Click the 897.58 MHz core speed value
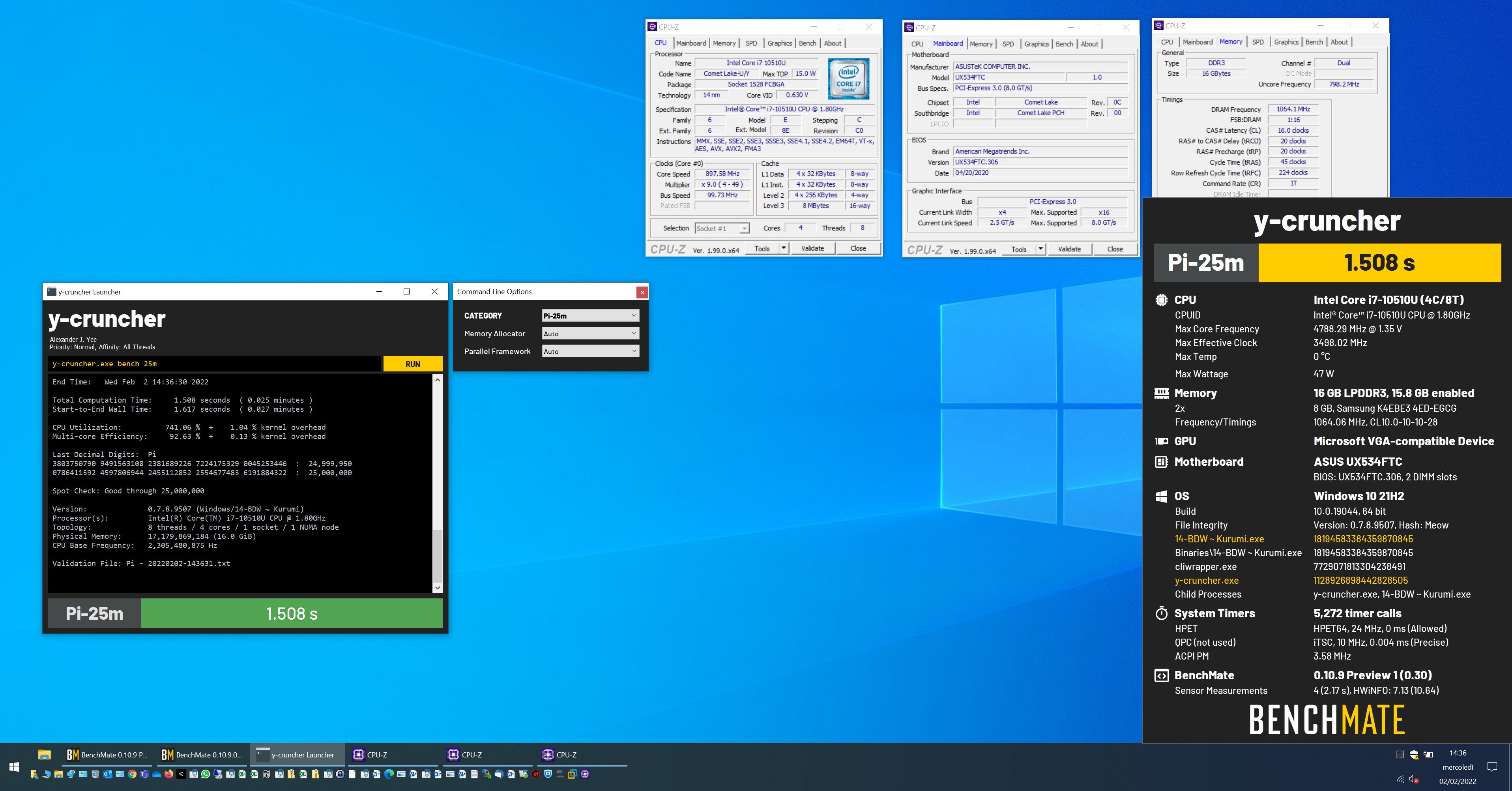 pyautogui.click(x=722, y=174)
